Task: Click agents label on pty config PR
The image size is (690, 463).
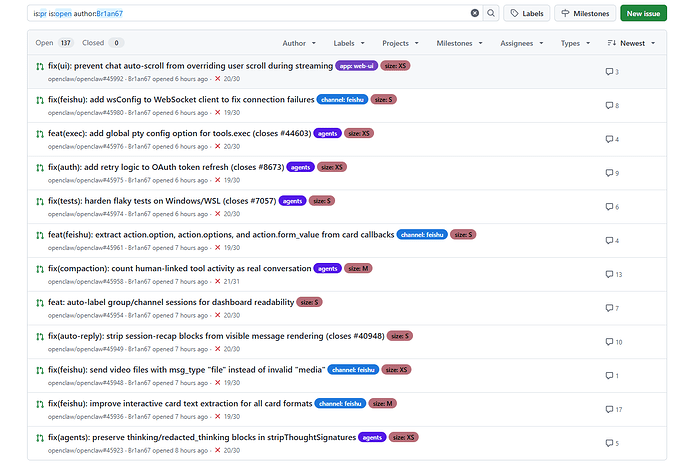Action: pos(327,133)
